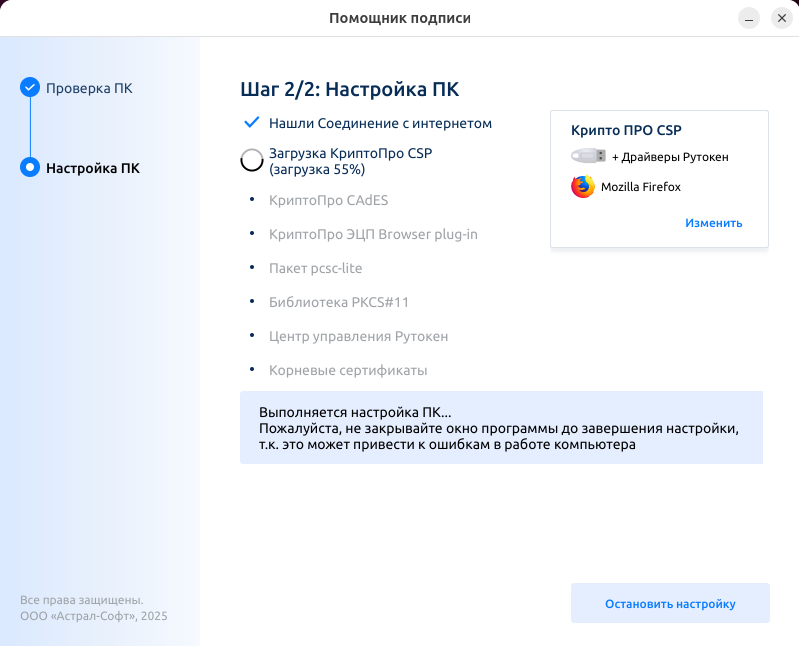This screenshot has height=646, width=799.
Task: Minimize the Помощник подписи window
Action: [749, 18]
